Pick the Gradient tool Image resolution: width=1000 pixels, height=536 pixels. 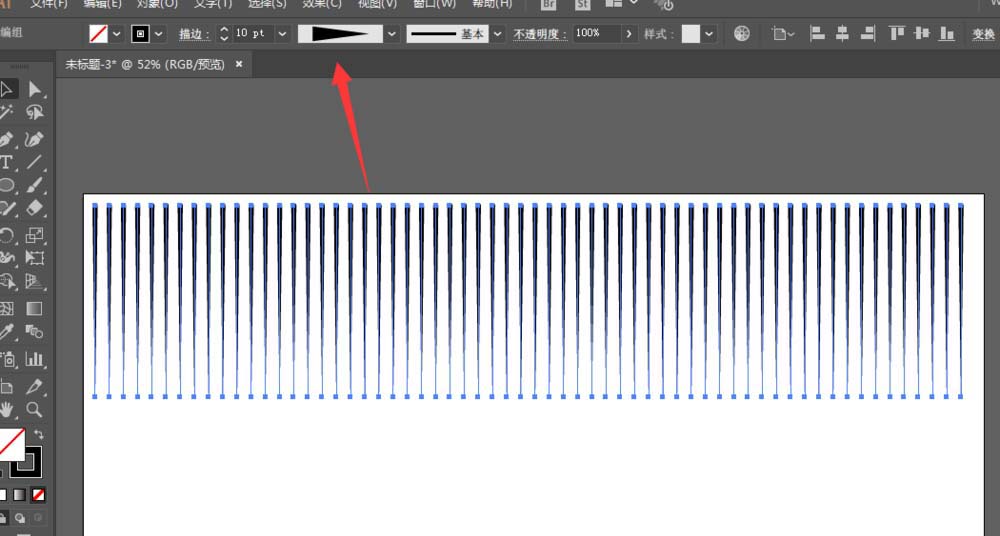34,309
